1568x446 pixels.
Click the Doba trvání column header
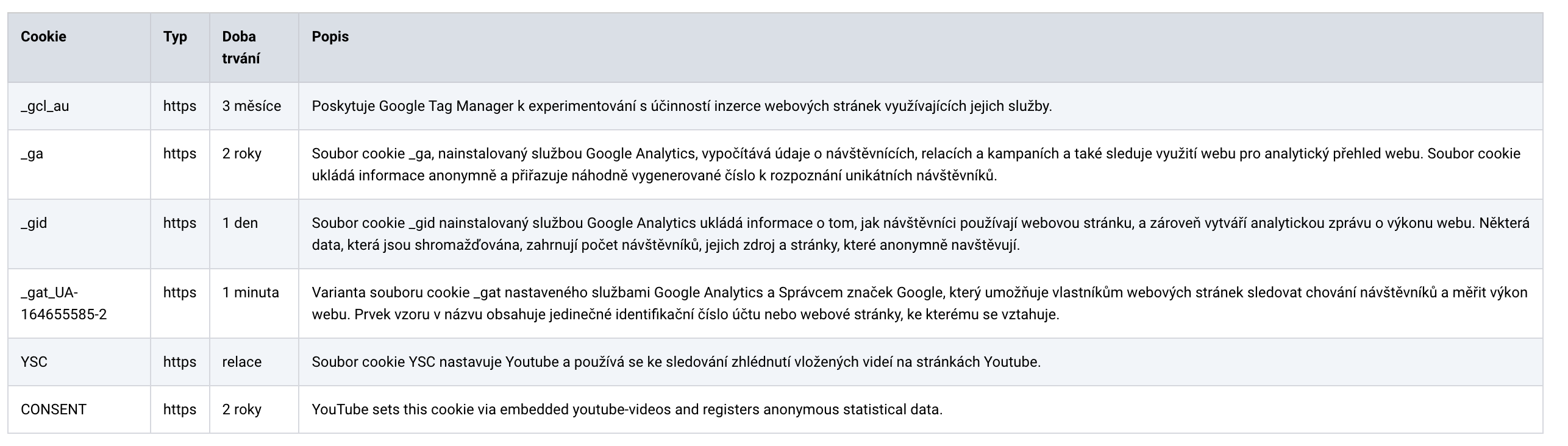click(241, 48)
